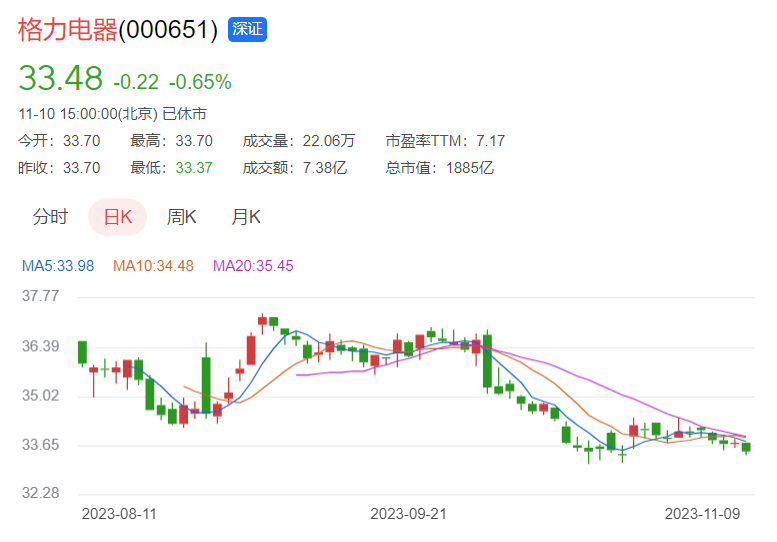Open the 格力电器 stock name link

coord(67,30)
